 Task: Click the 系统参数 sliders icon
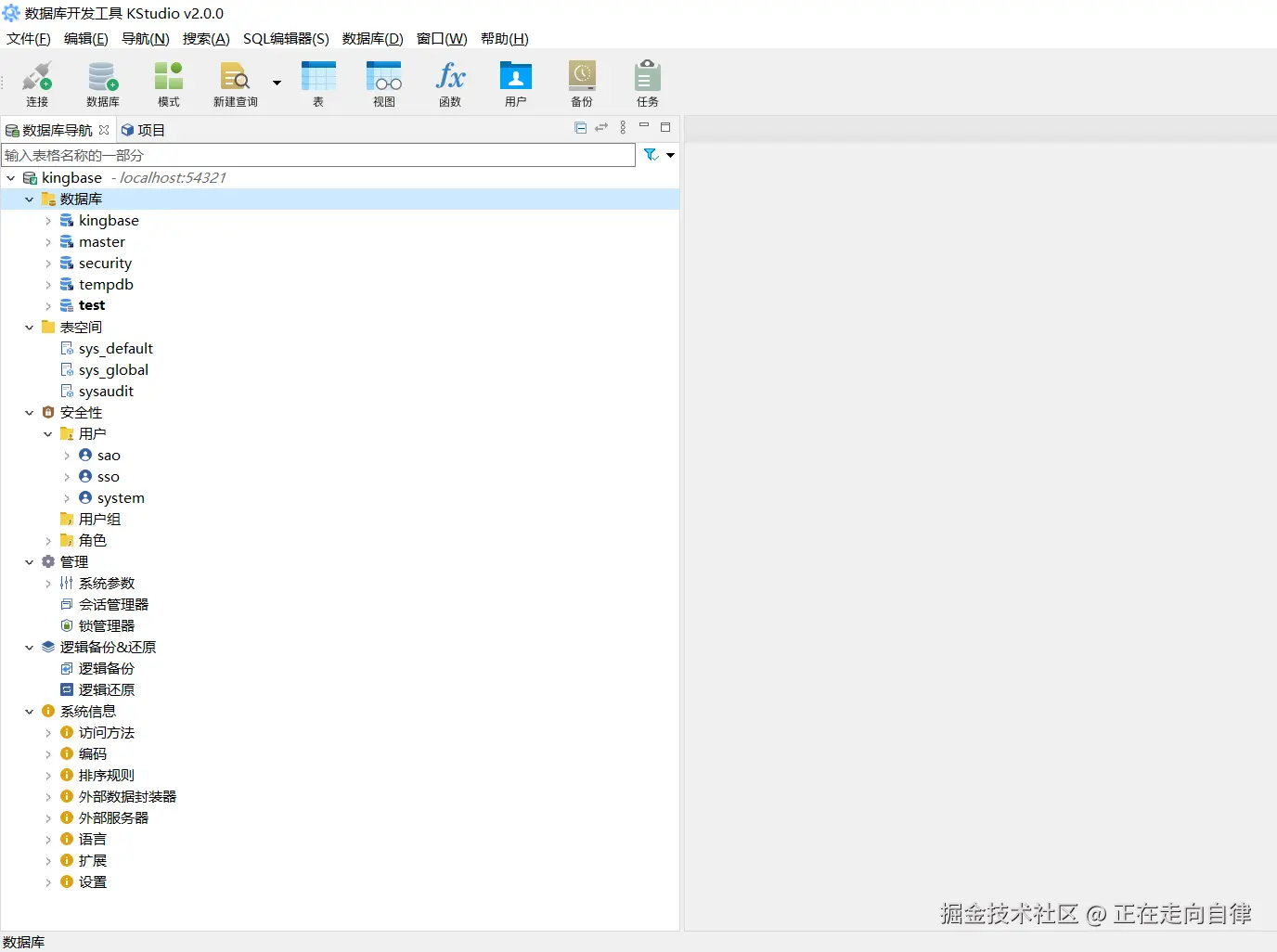coord(67,583)
